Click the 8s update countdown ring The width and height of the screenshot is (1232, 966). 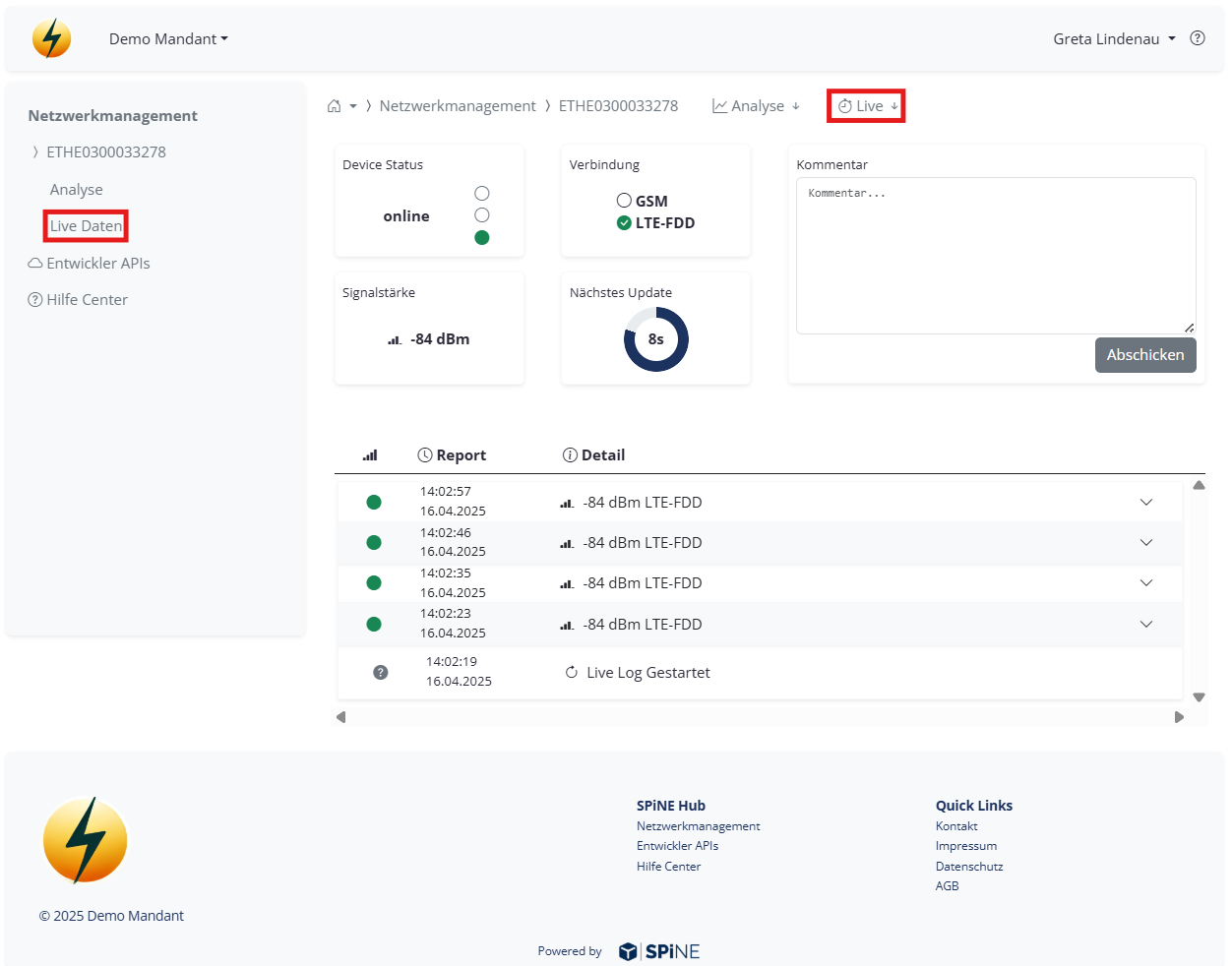(x=656, y=339)
